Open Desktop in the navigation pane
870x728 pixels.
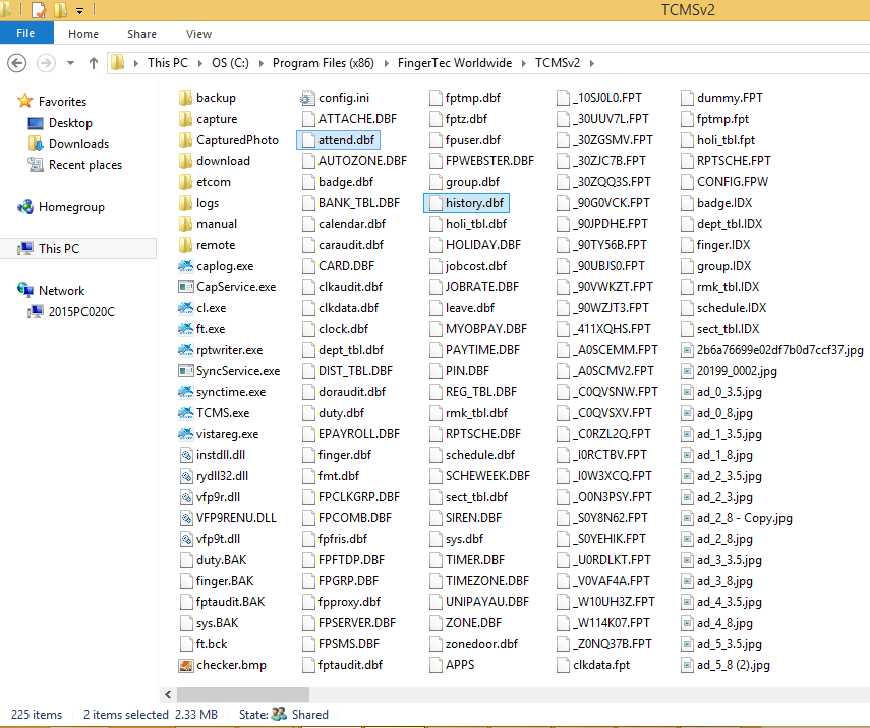tap(70, 123)
